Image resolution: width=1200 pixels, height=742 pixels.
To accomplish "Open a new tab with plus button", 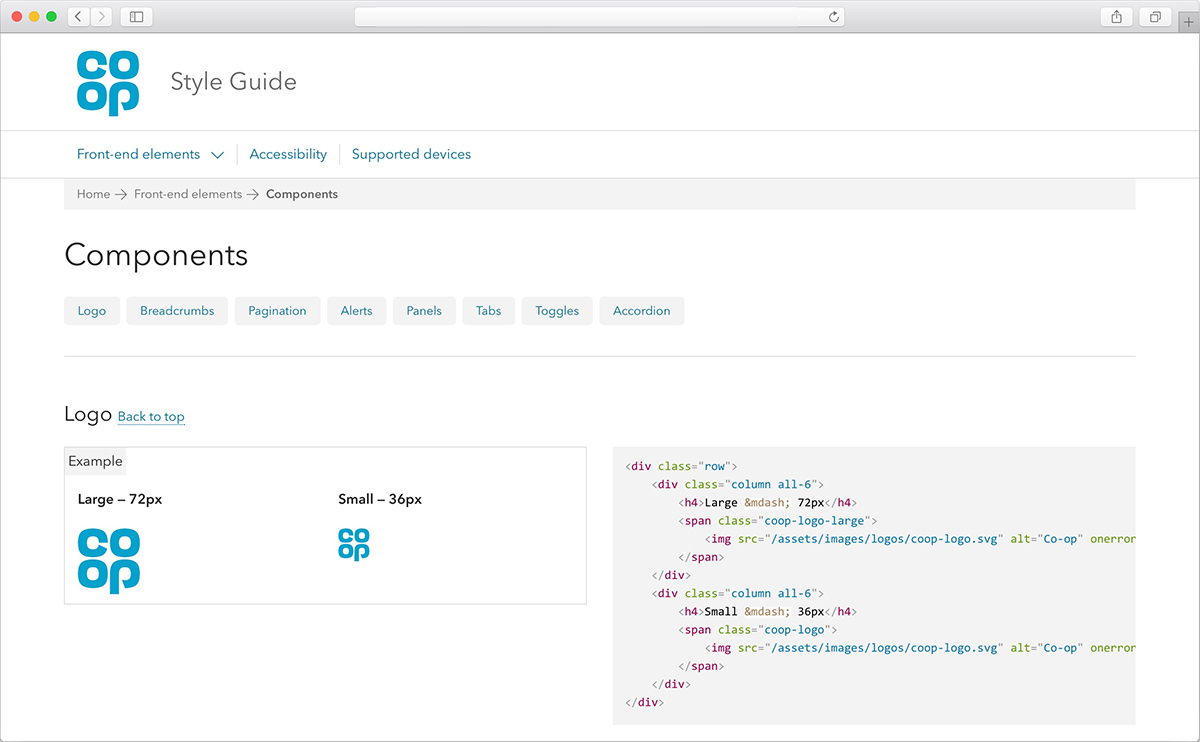I will (x=1188, y=23).
